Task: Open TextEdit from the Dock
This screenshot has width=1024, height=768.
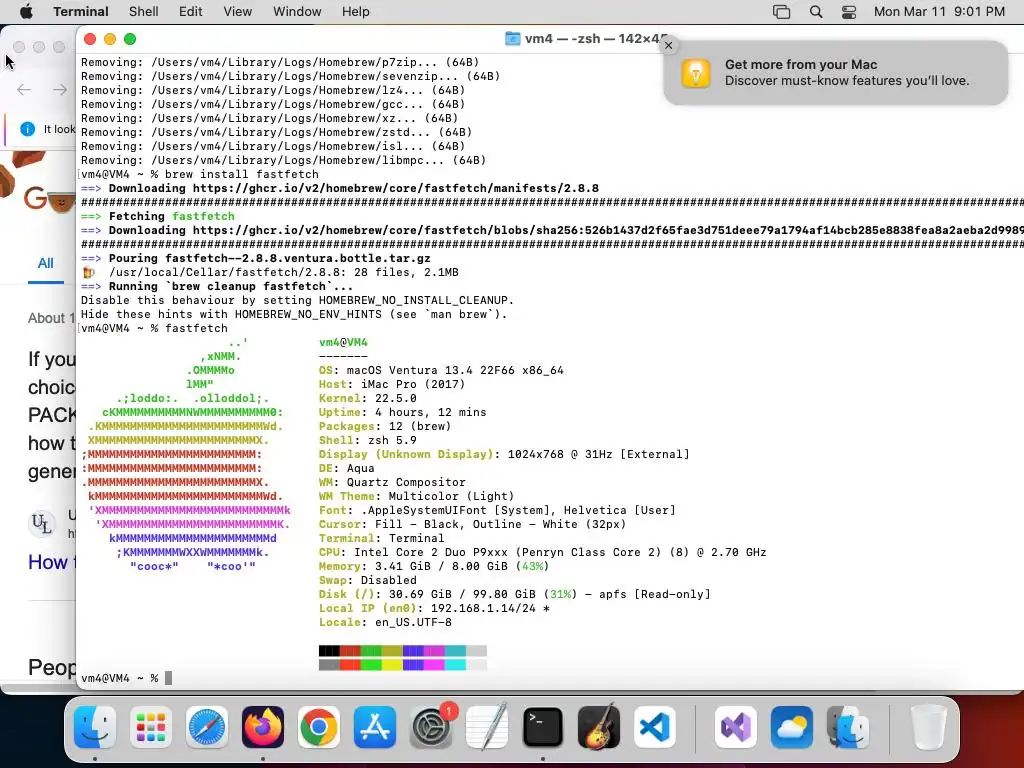Action: click(x=487, y=726)
